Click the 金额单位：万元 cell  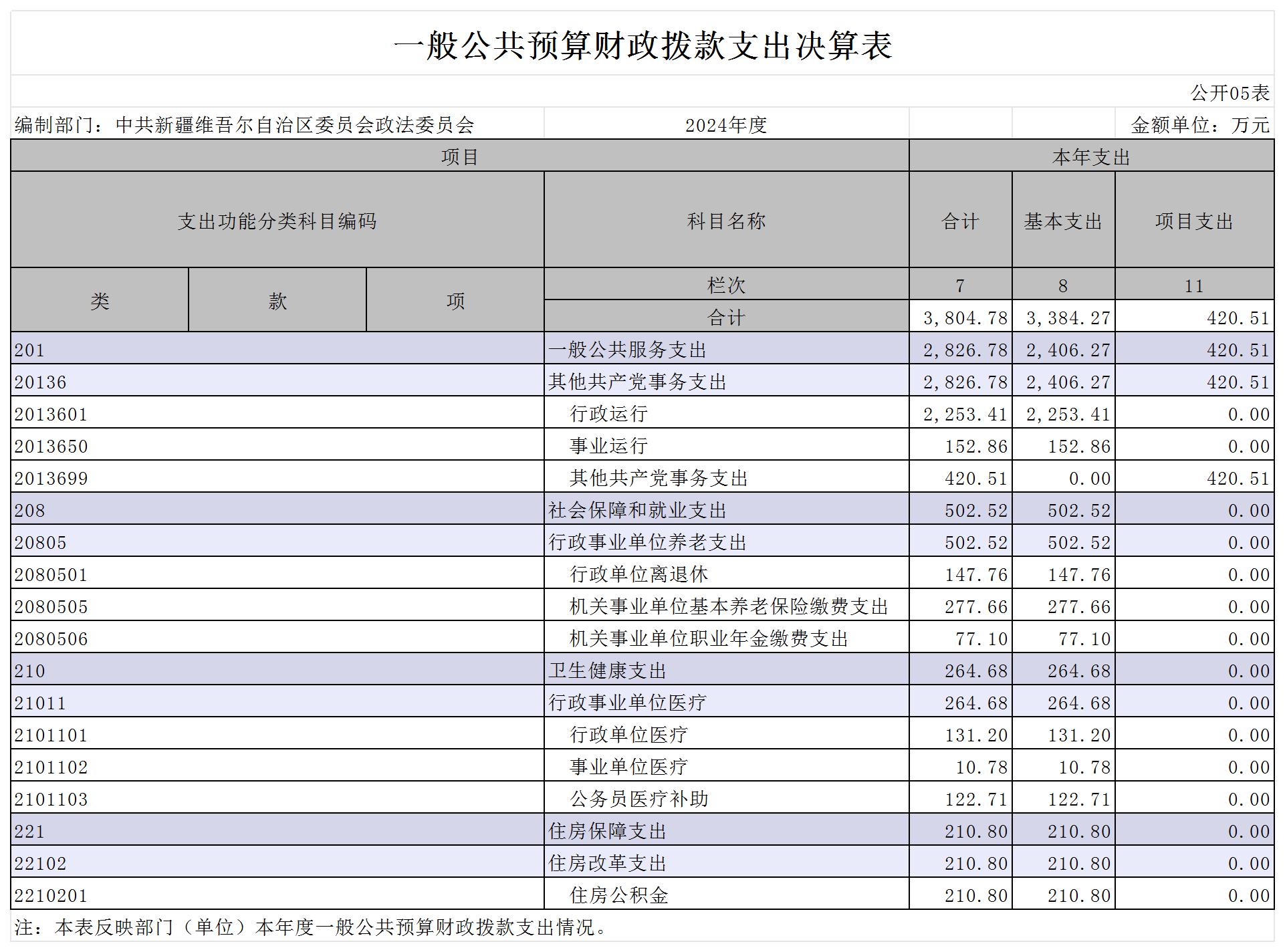(1199, 125)
